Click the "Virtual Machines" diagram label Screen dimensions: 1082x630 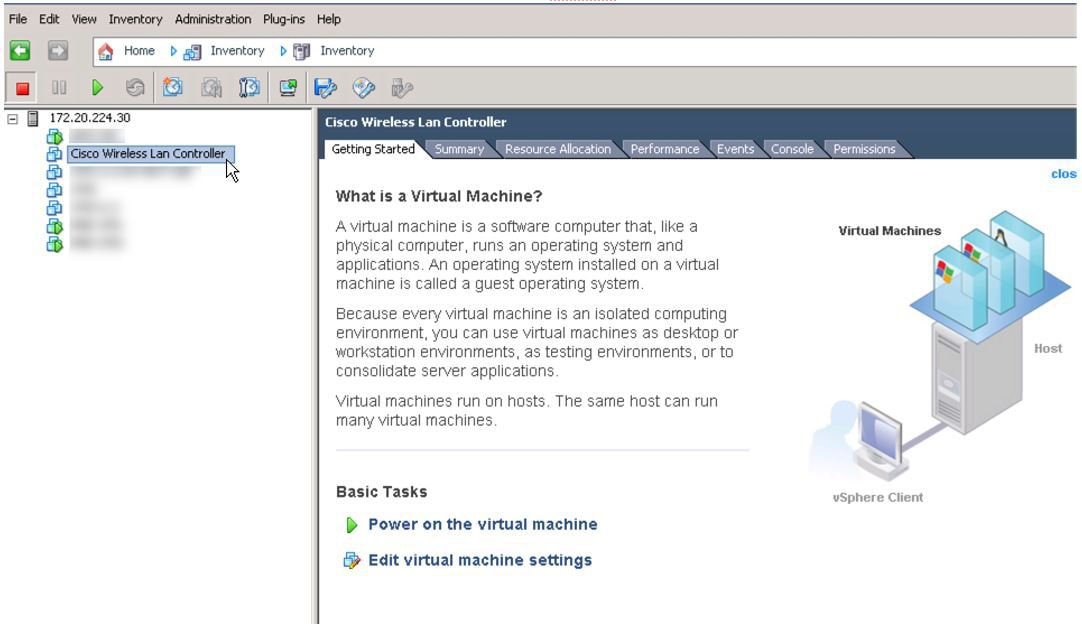tap(889, 231)
